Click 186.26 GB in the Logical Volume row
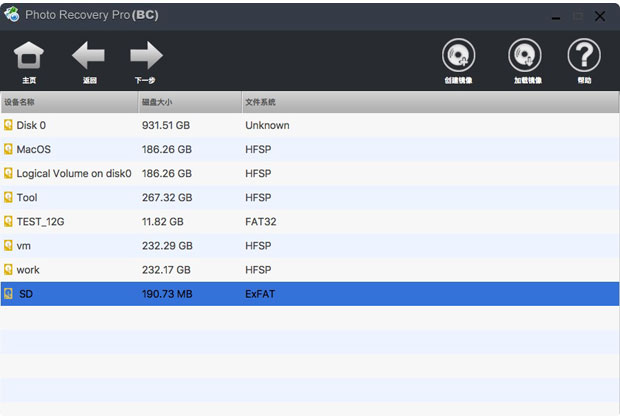Screen dimensions: 620x420 point(167,174)
